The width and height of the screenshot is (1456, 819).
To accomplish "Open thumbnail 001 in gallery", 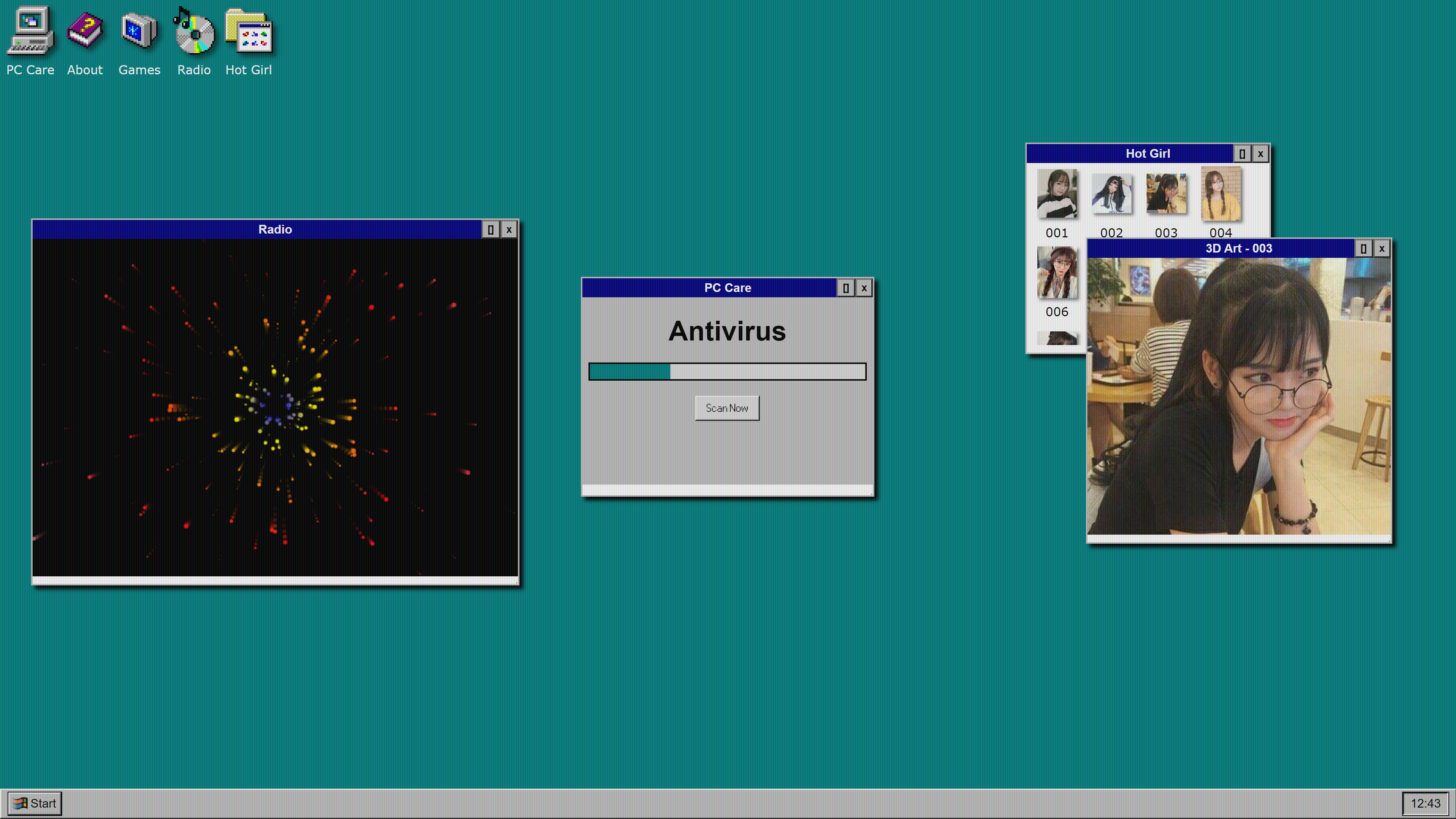I will [1056, 193].
